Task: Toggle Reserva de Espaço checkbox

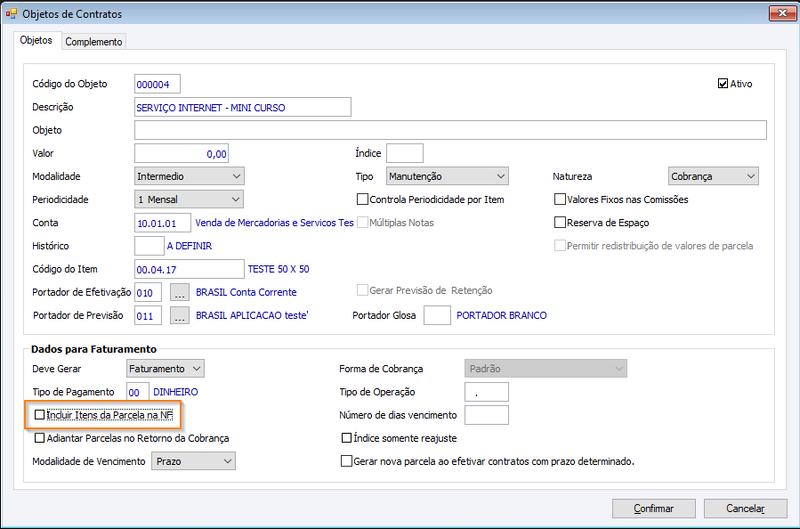Action: (x=560, y=222)
